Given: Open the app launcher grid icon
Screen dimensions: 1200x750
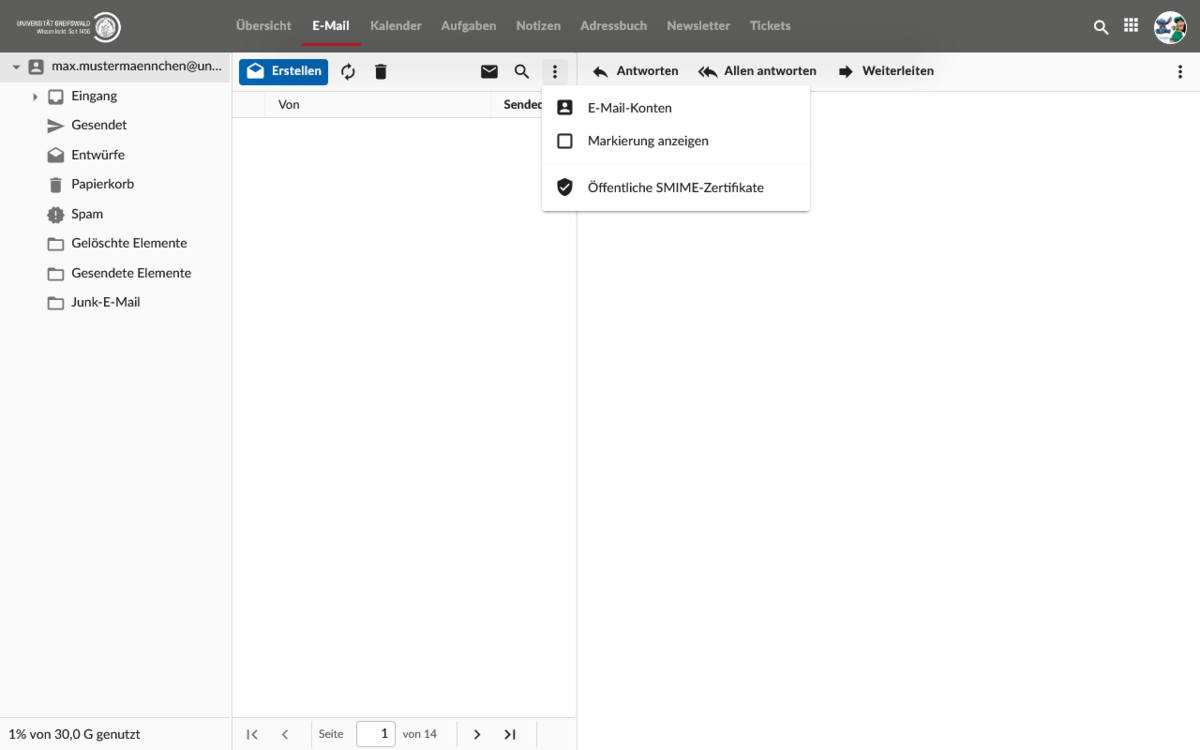Looking at the screenshot, I should 1131,27.
